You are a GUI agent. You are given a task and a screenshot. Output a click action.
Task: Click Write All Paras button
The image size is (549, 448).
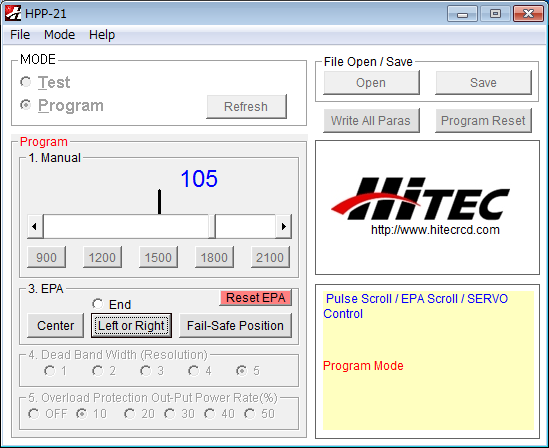(x=371, y=121)
